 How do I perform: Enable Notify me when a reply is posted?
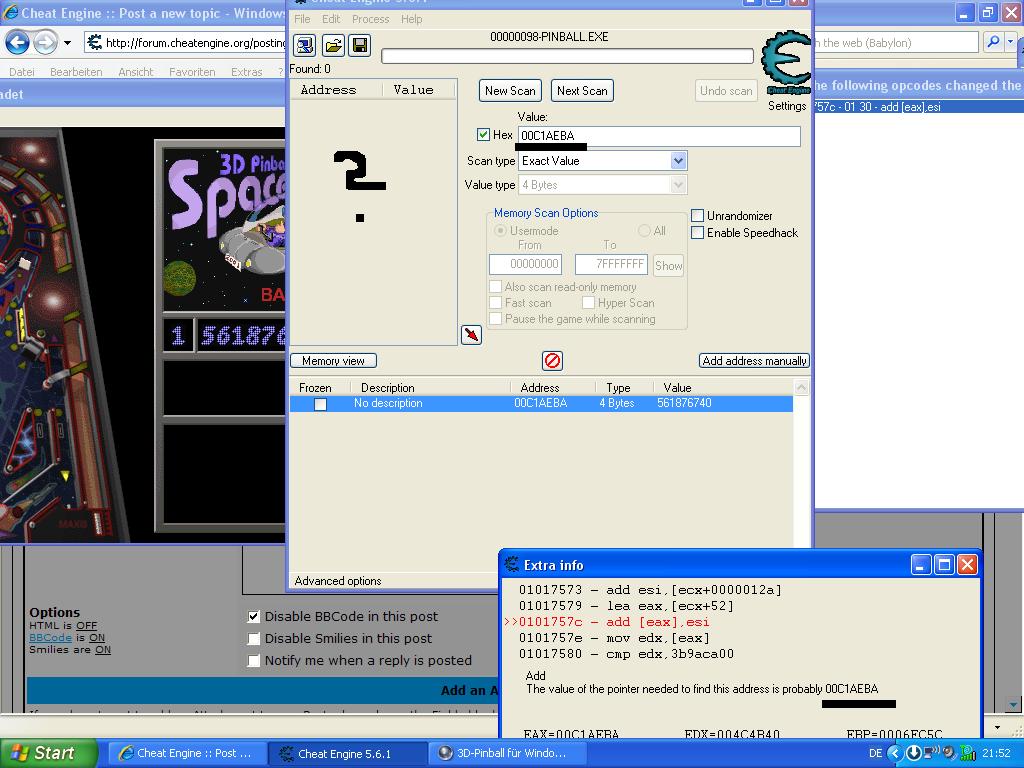click(x=254, y=660)
